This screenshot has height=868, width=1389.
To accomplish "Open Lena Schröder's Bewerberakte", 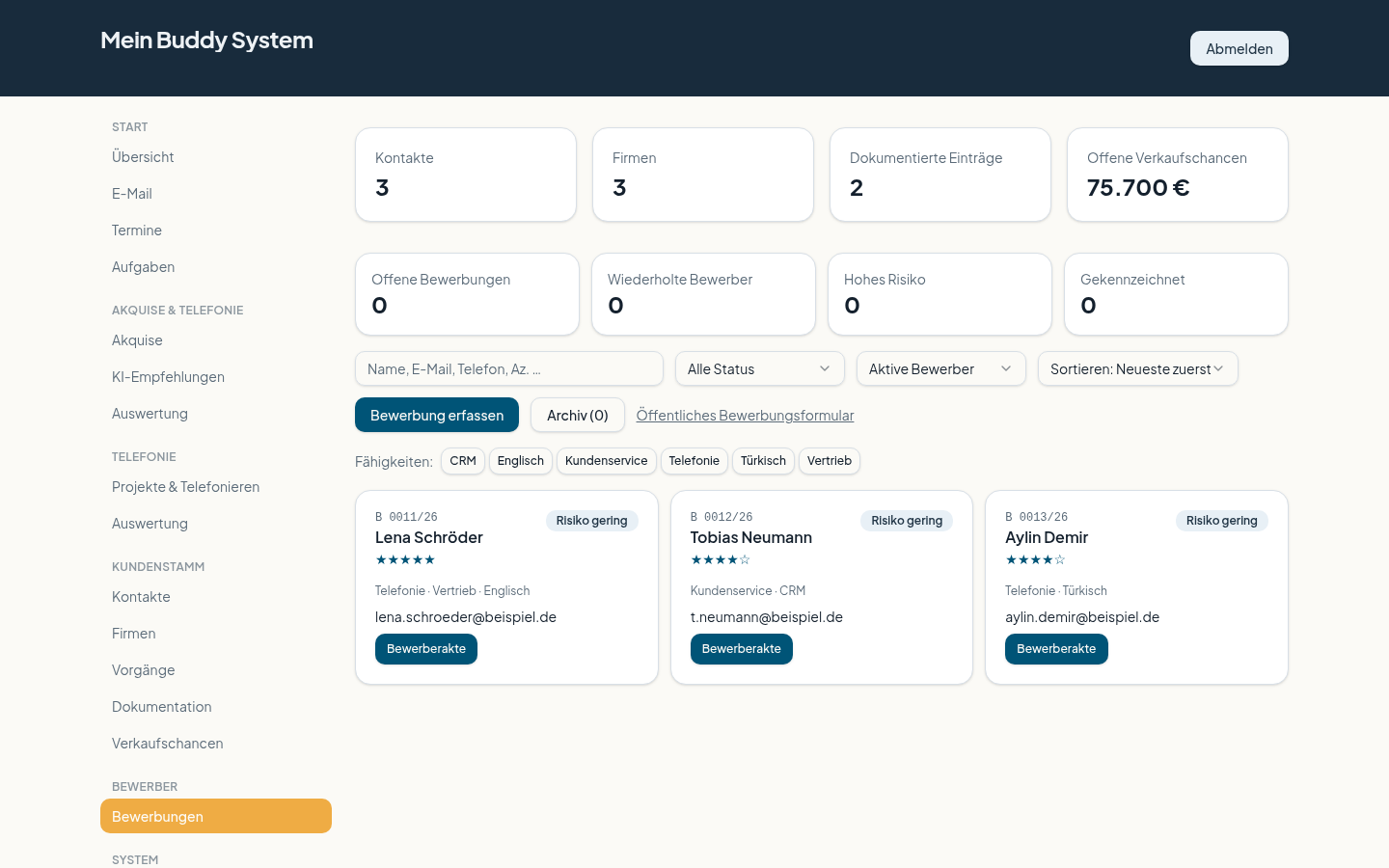I will click(426, 649).
